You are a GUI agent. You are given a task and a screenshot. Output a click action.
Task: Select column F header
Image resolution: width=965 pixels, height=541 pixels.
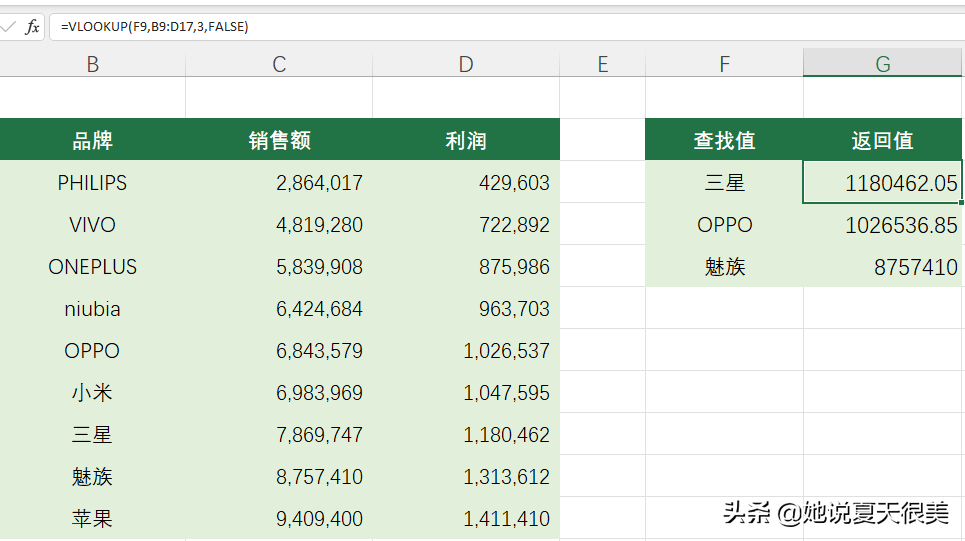tap(724, 64)
